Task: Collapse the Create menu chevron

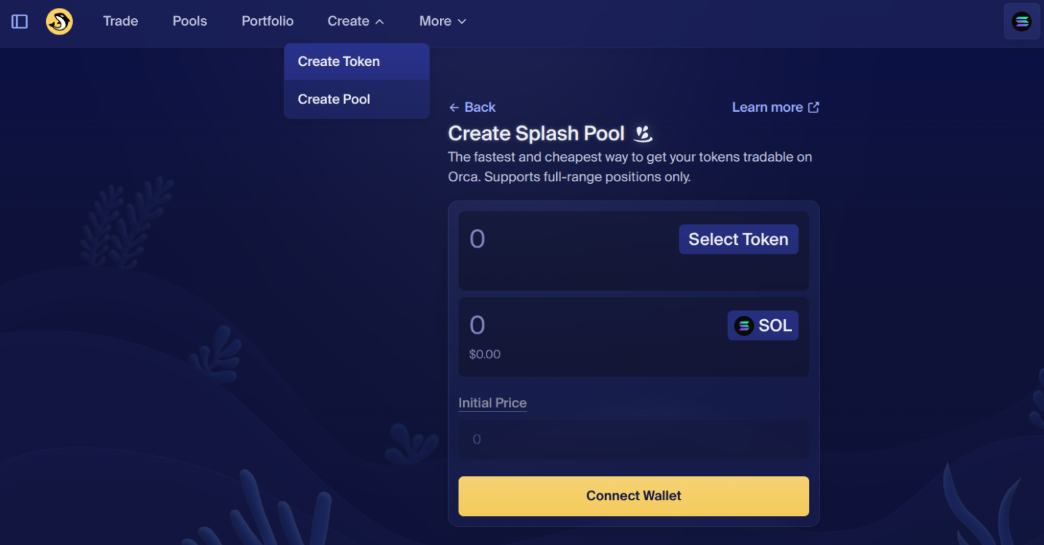Action: coord(380,21)
